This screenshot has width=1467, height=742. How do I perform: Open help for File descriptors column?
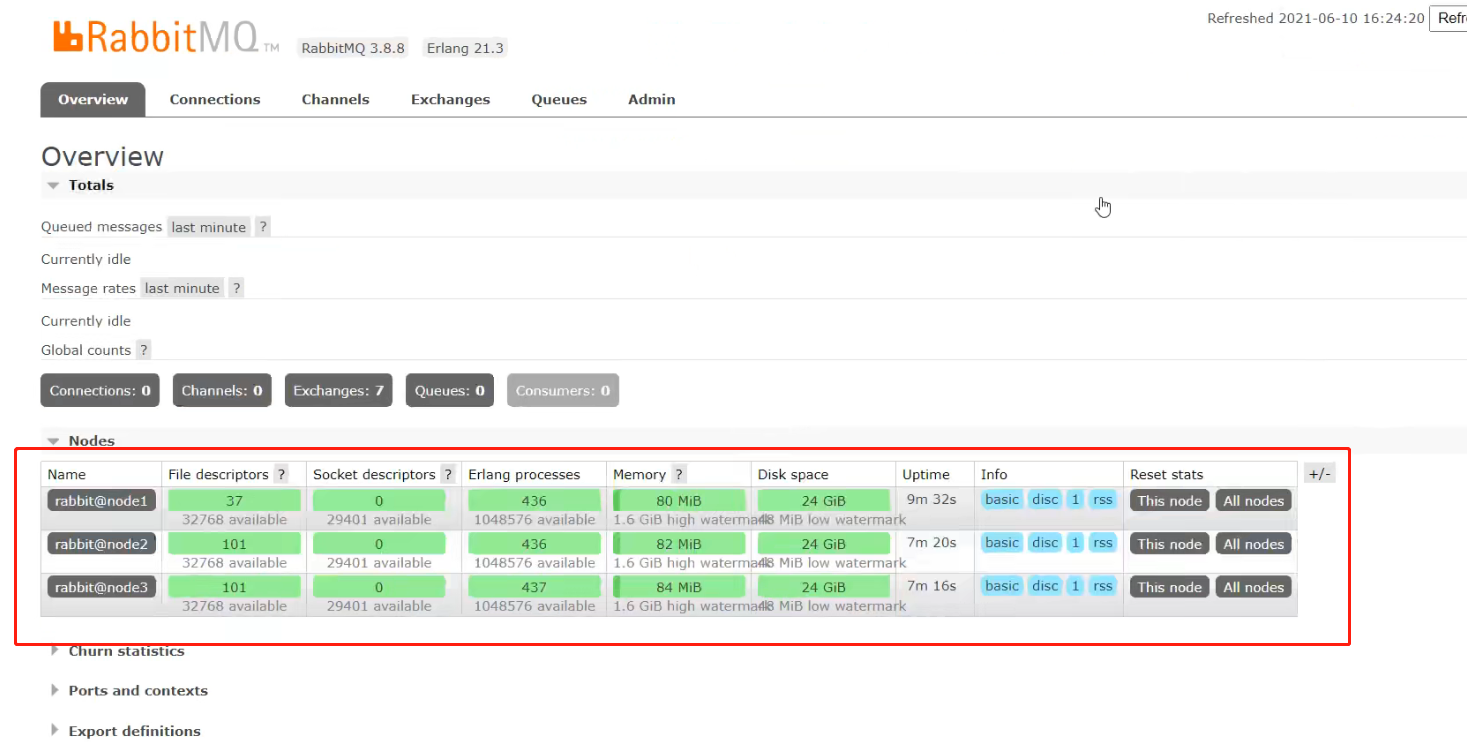point(281,474)
